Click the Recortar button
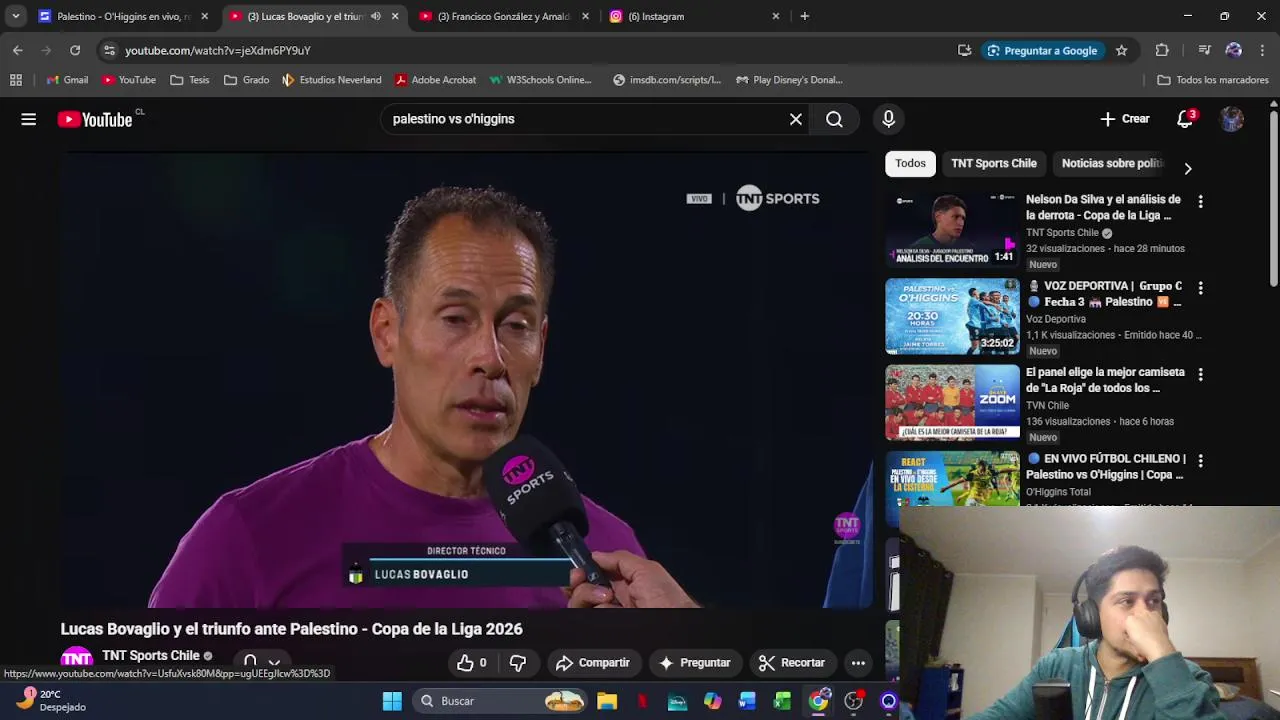Screen dimensions: 1280x720 point(791,662)
